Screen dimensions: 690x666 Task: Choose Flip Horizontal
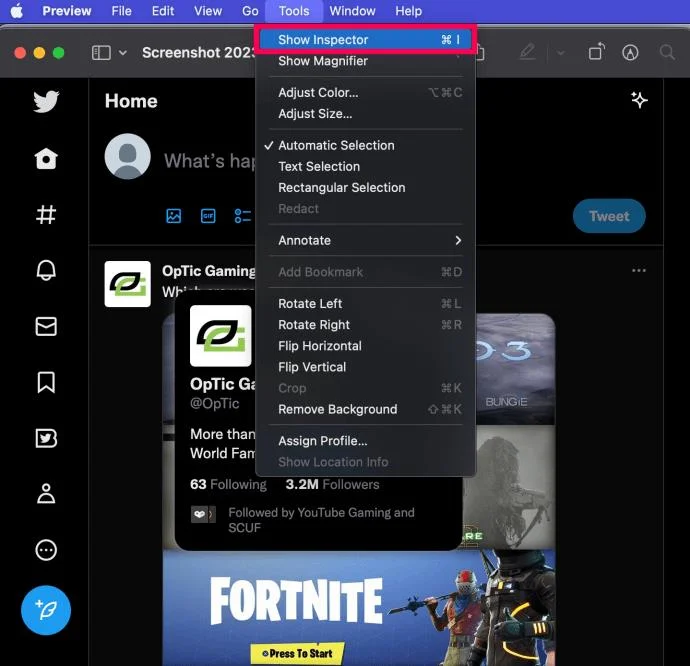pos(365,346)
